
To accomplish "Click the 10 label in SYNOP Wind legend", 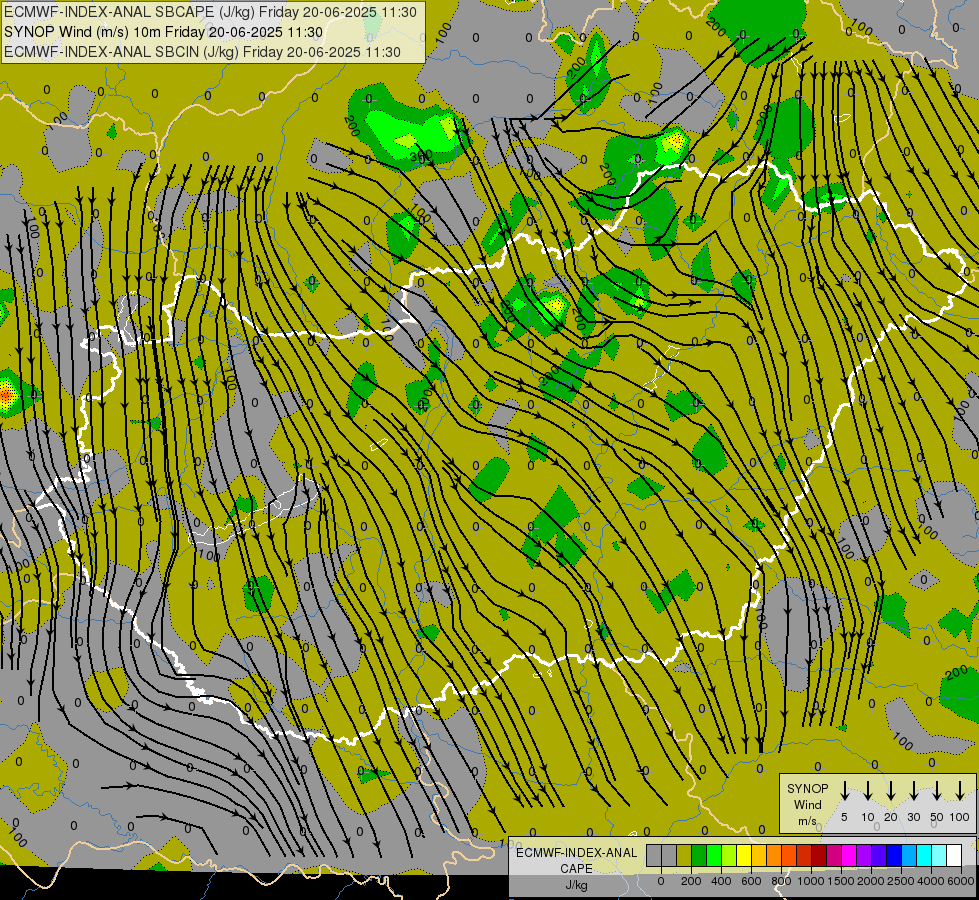I will pyautogui.click(x=867, y=817).
